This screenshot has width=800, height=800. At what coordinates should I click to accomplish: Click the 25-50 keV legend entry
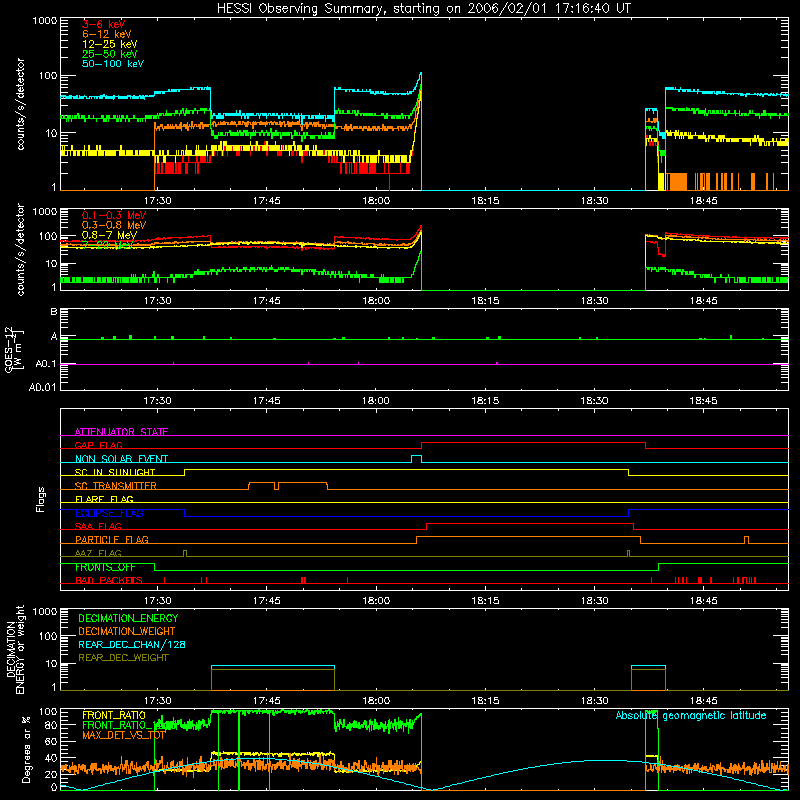pos(109,54)
